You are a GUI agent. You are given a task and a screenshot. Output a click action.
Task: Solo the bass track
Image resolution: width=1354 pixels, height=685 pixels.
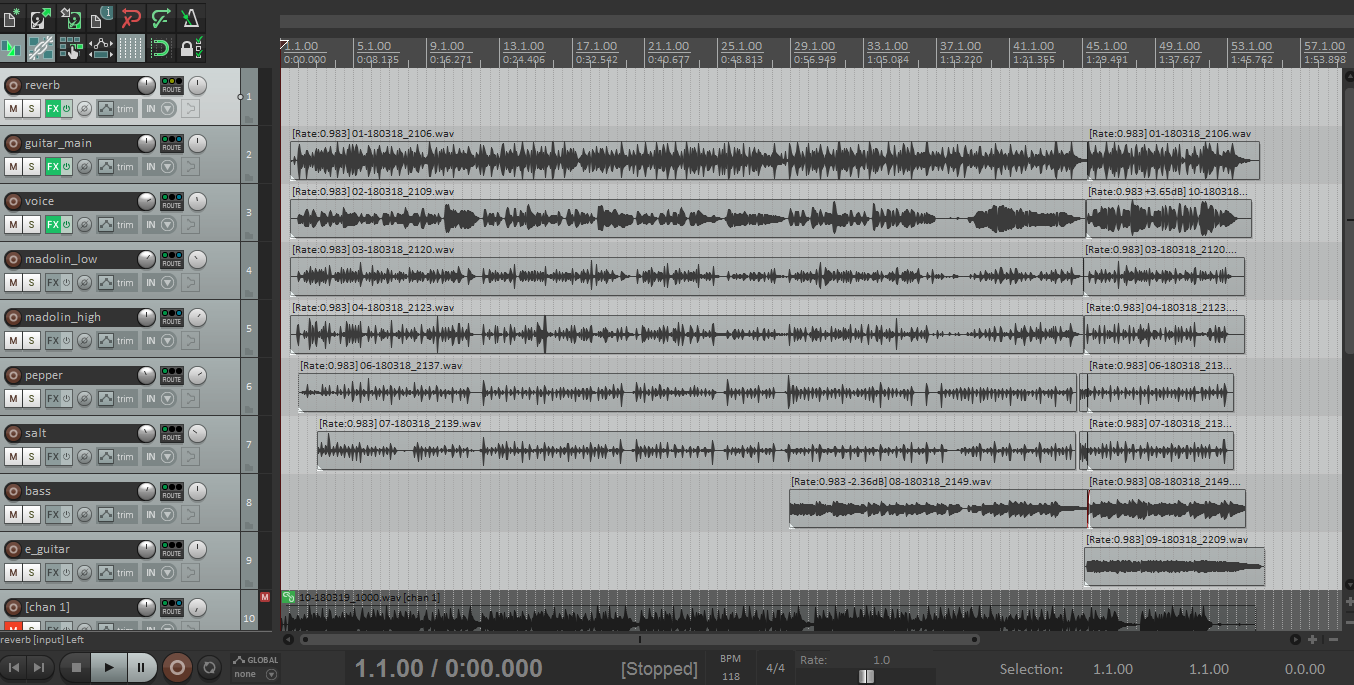tap(32, 515)
